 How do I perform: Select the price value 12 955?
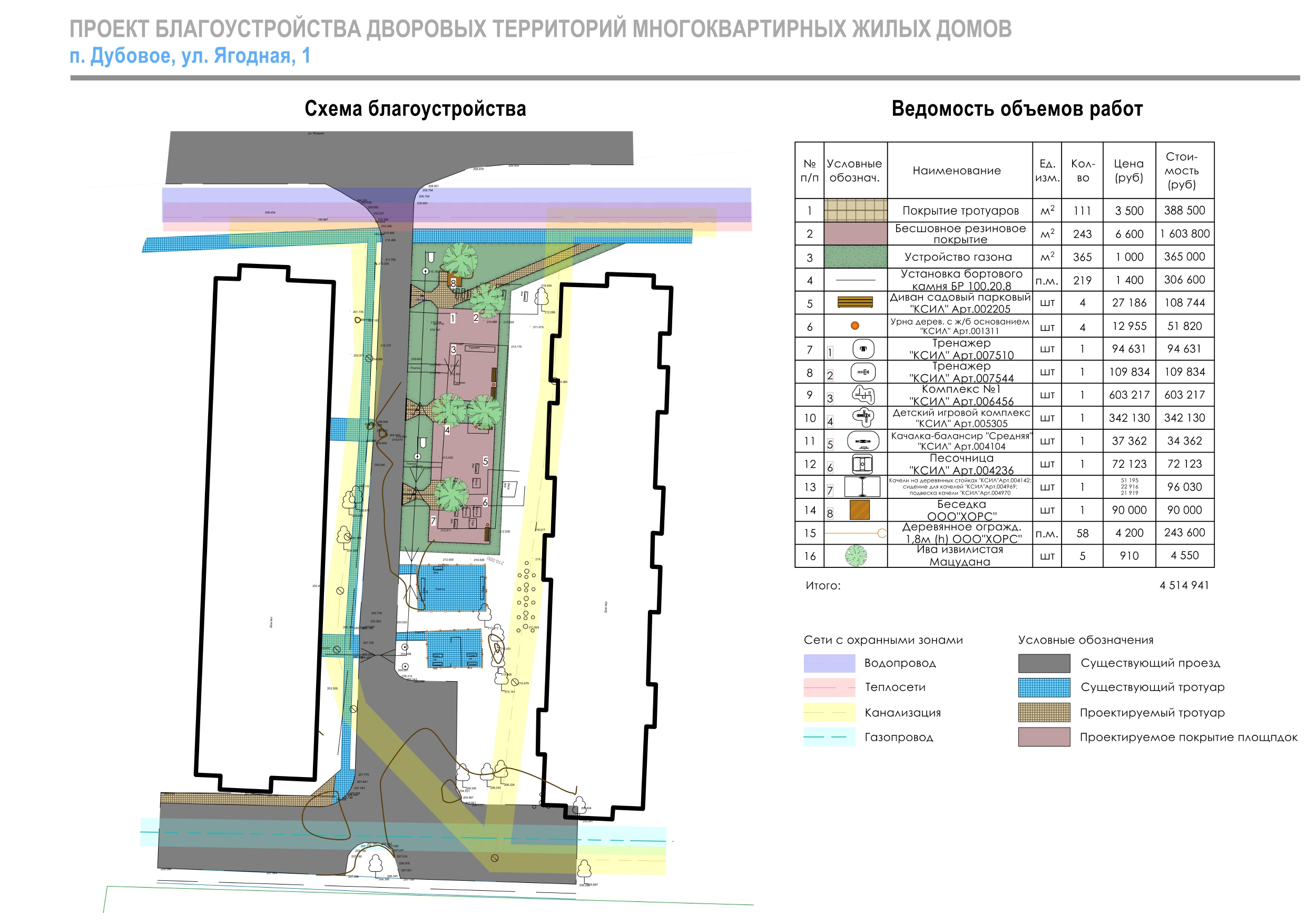point(1129,326)
